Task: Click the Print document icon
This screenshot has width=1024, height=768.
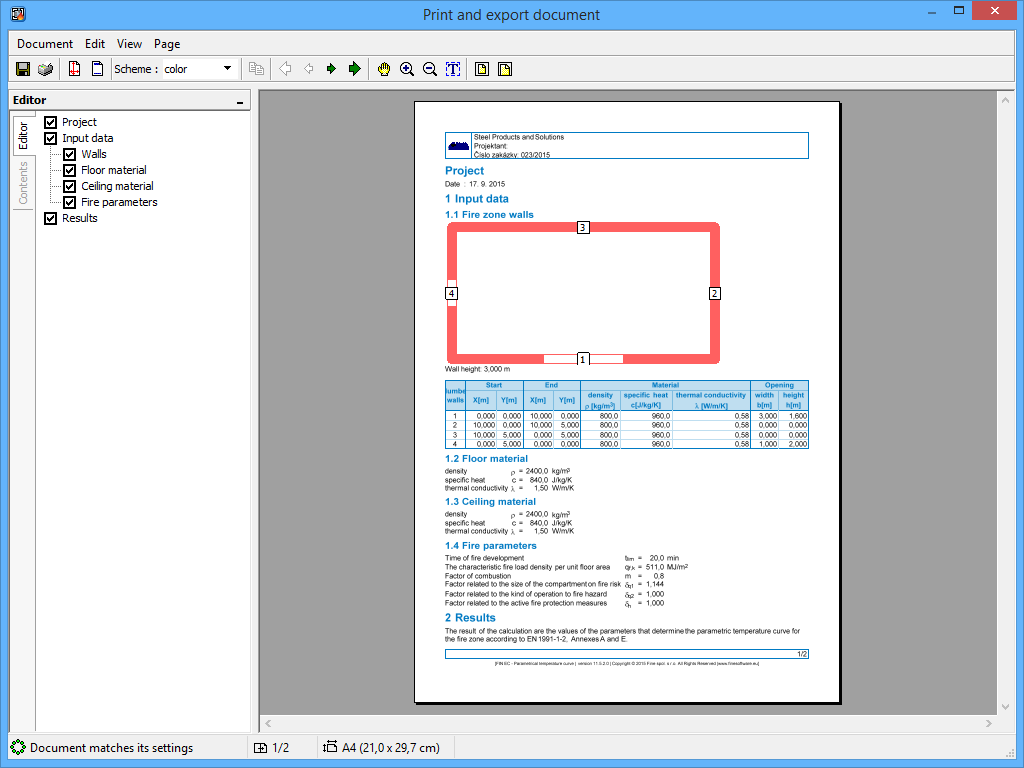Action: (45, 69)
